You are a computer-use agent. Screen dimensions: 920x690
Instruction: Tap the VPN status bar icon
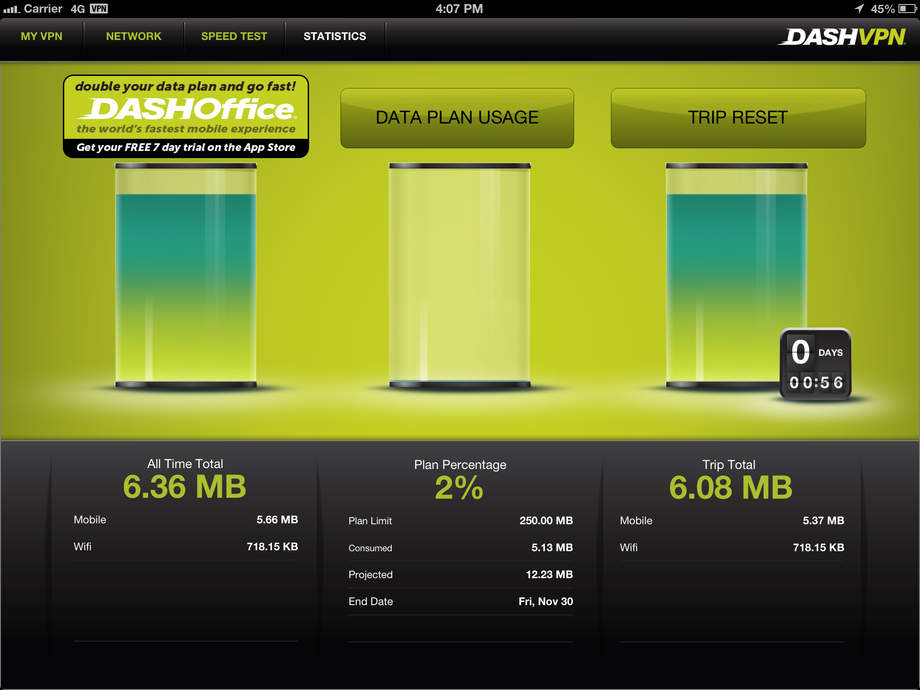pos(99,9)
